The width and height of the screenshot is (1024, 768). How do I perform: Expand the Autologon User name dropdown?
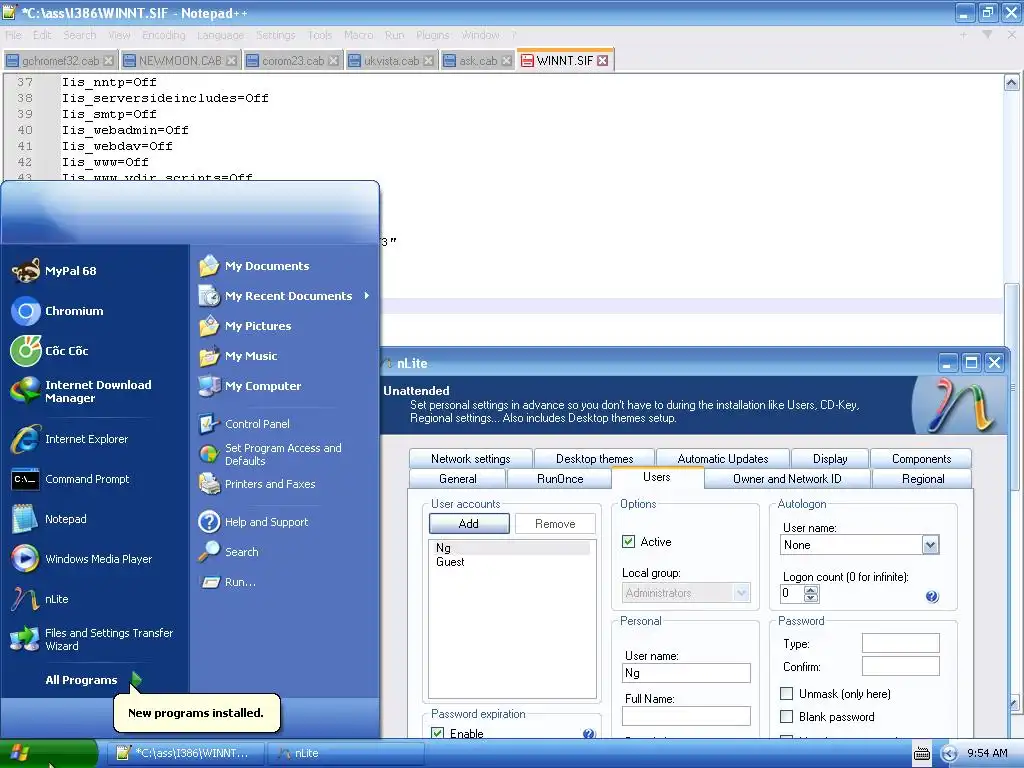[931, 545]
